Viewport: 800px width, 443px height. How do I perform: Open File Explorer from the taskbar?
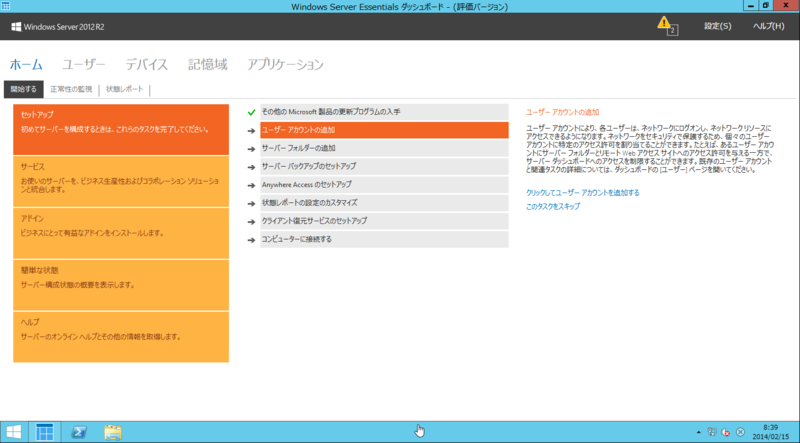pos(113,432)
